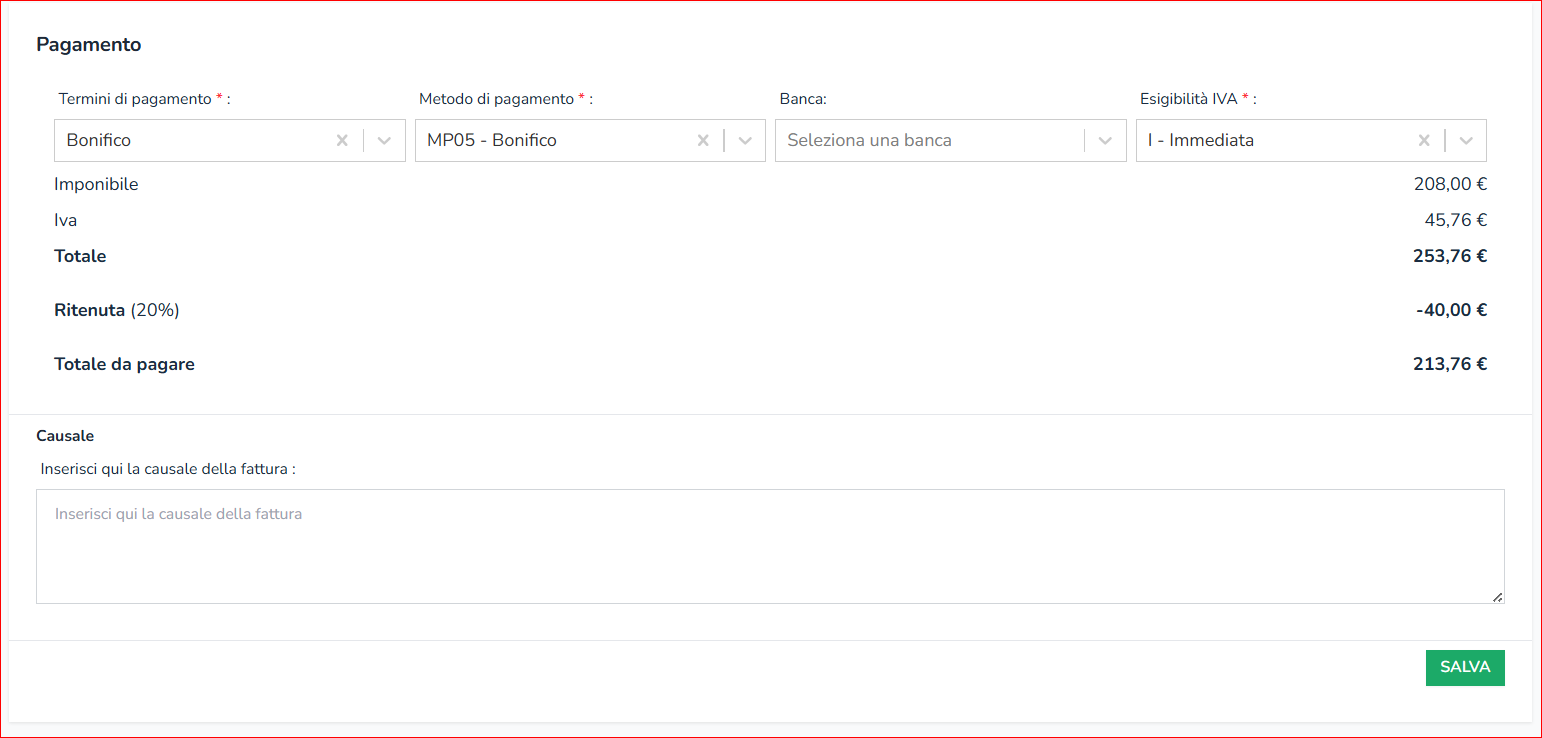1542x738 pixels.
Task: Click the Imponibile amount 208,00 €
Action: coord(1450,184)
